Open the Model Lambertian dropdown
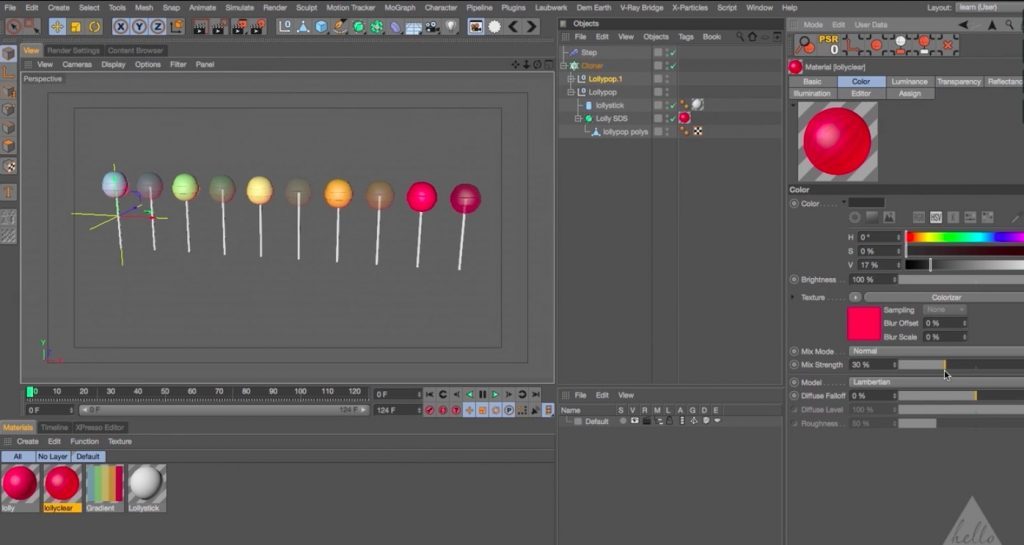This screenshot has width=1024, height=545. pos(936,382)
